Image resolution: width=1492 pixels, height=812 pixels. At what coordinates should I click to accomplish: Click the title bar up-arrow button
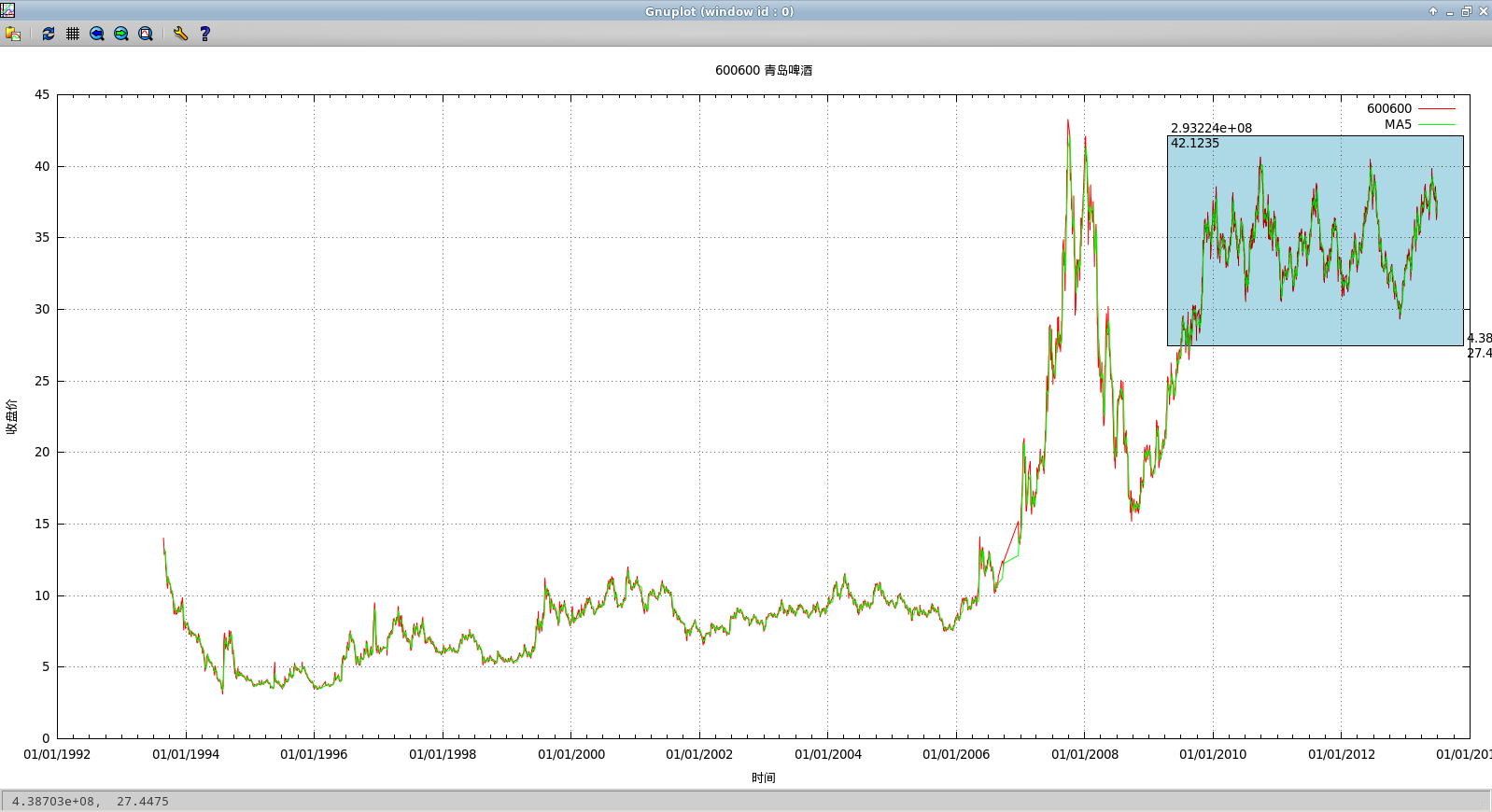coord(1433,11)
